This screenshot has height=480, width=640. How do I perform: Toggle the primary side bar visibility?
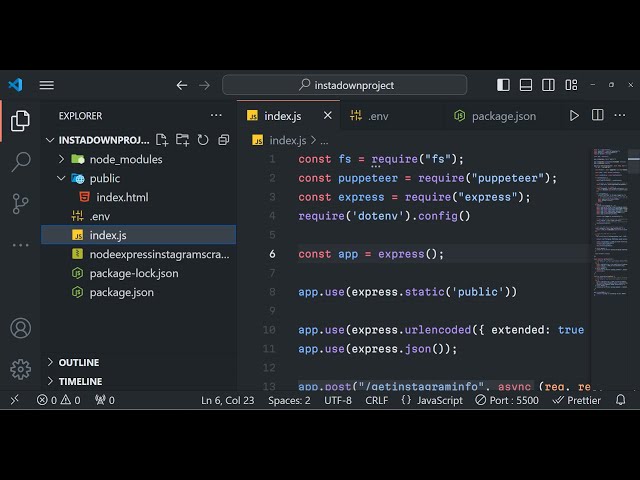tap(503, 85)
